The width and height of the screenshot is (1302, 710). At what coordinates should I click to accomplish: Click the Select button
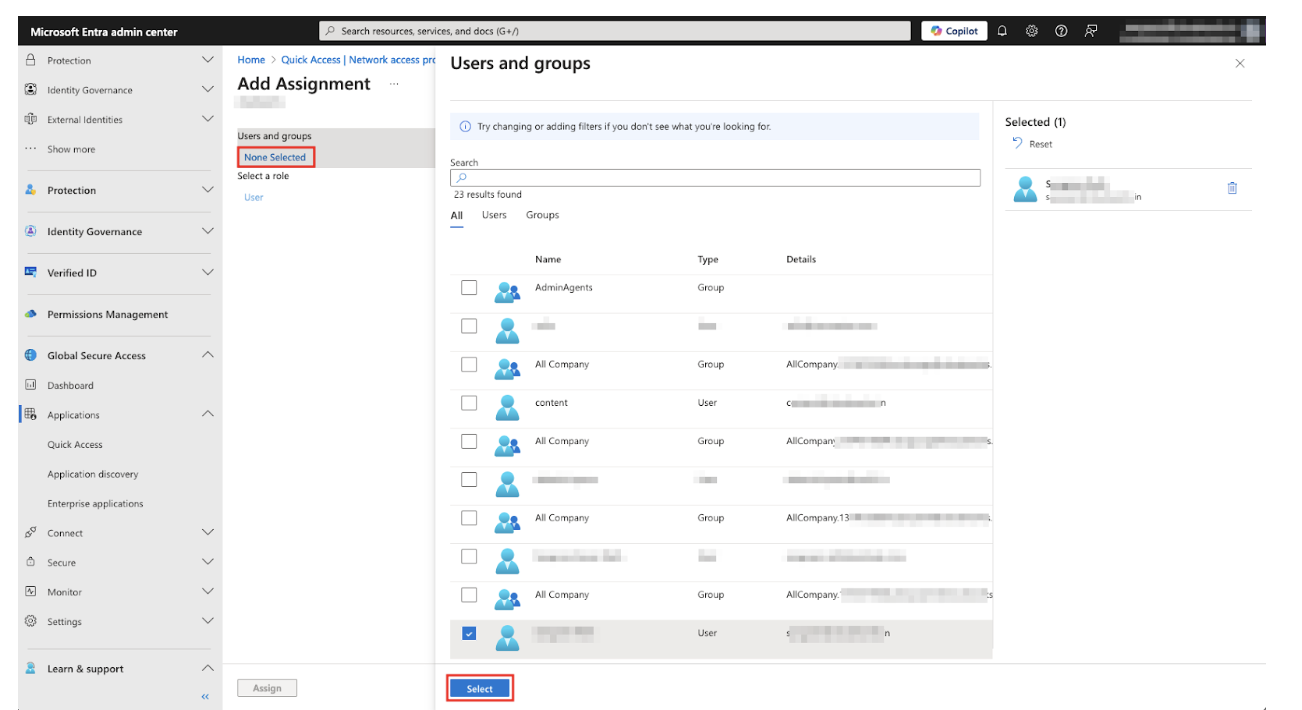click(x=478, y=689)
